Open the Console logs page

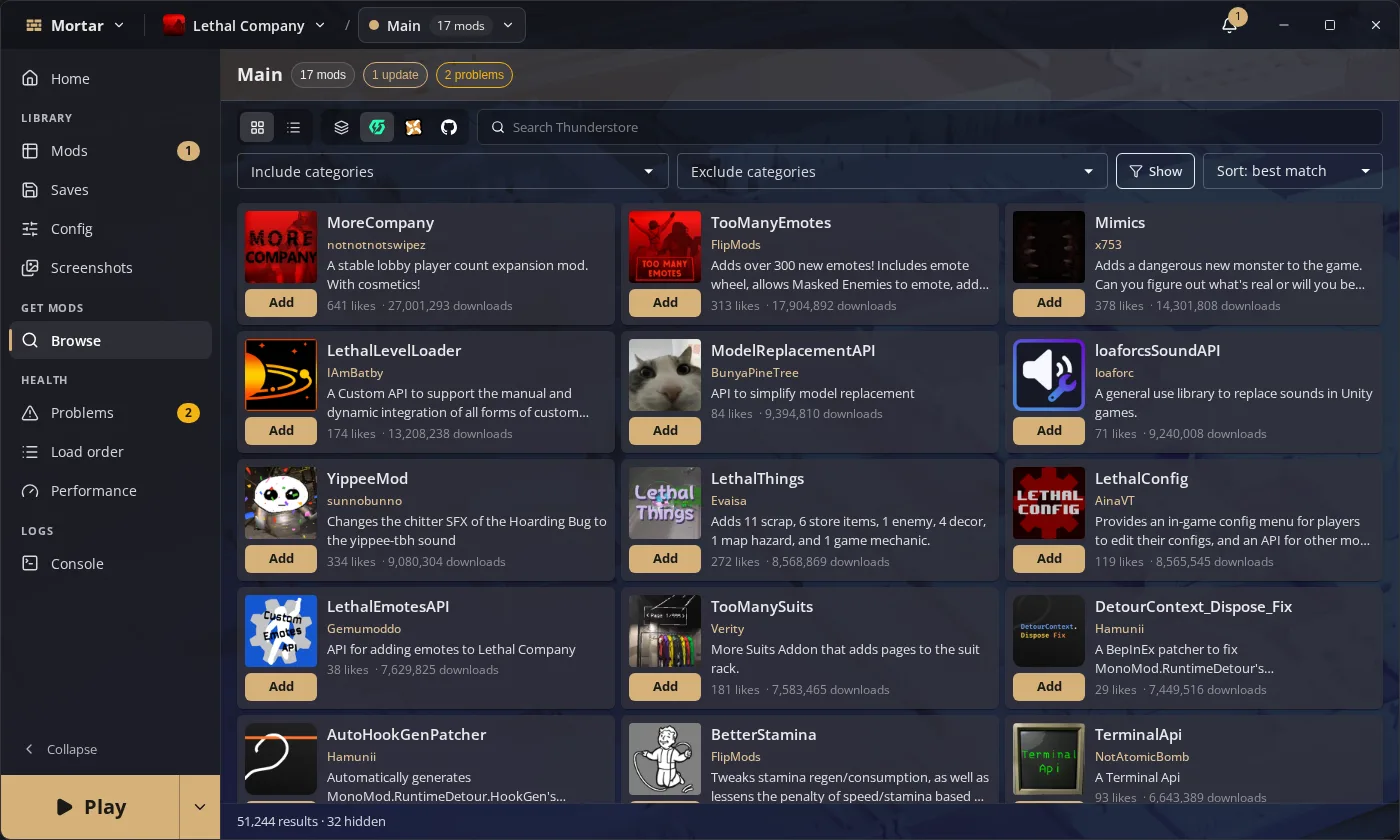click(110, 564)
